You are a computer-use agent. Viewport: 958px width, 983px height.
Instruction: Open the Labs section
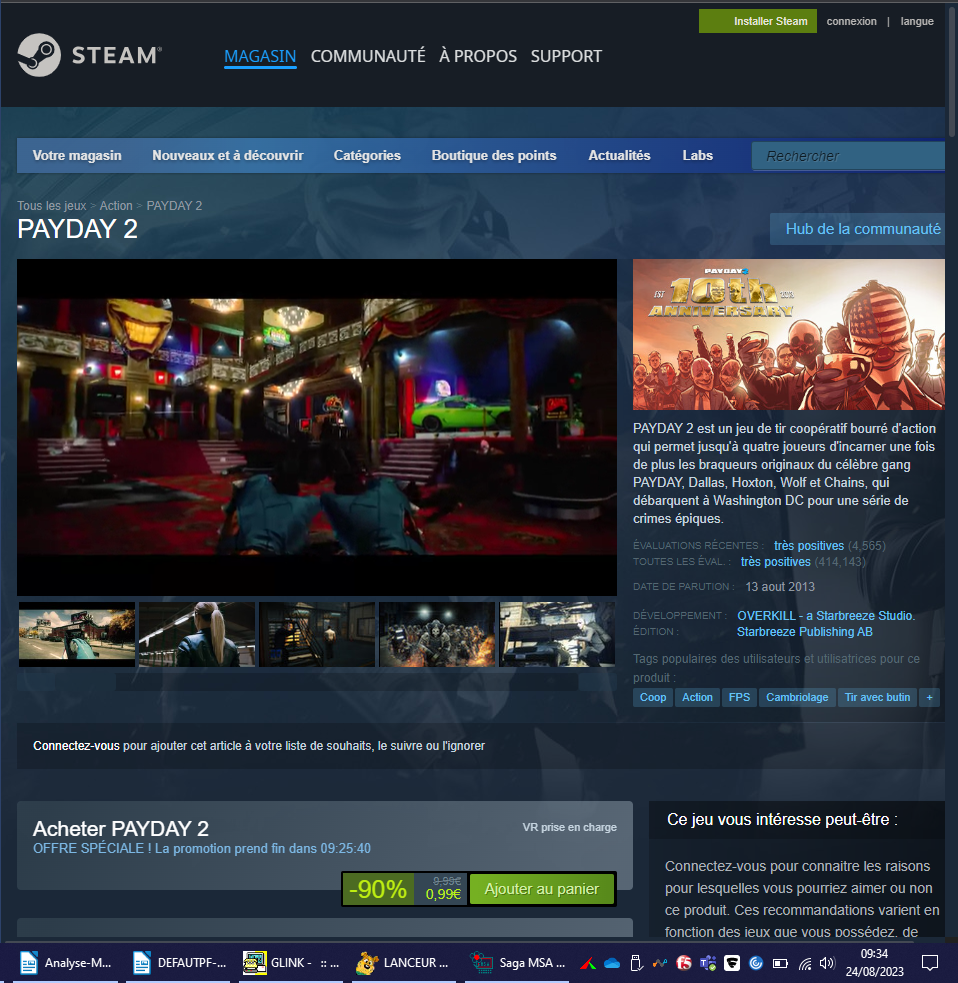(x=697, y=155)
